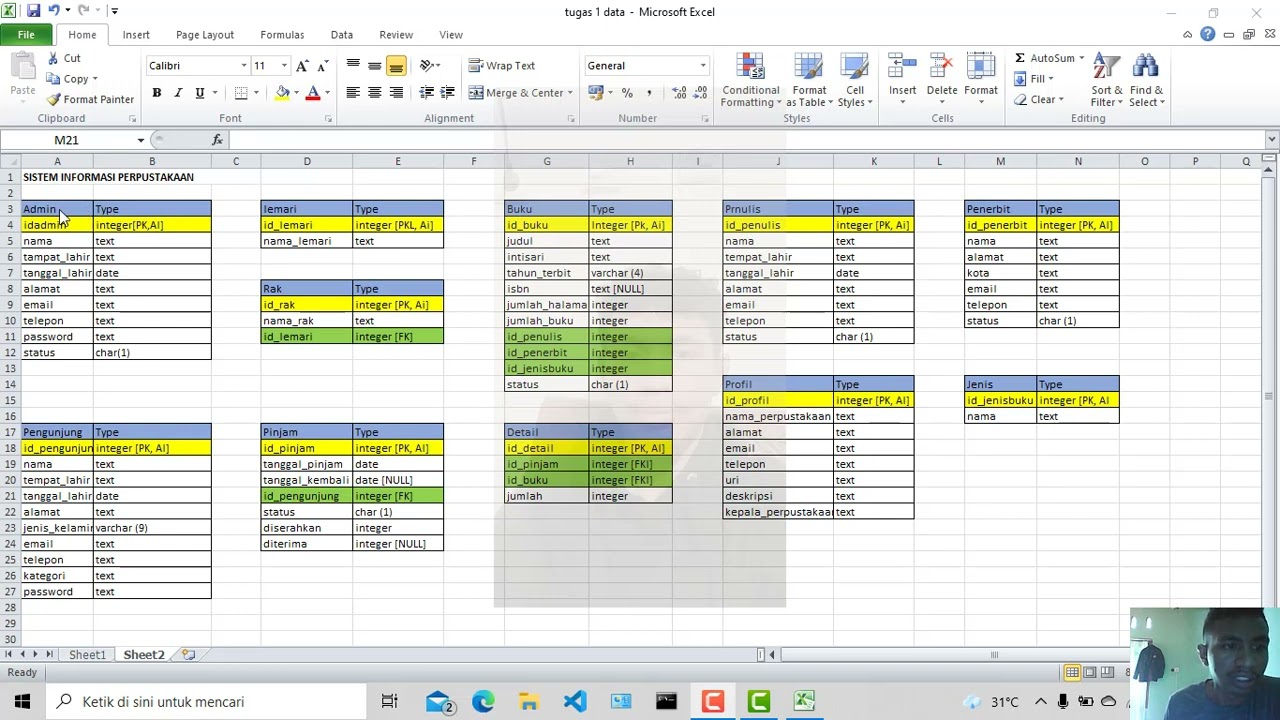Click the Decrease Indent icon

point(427,93)
